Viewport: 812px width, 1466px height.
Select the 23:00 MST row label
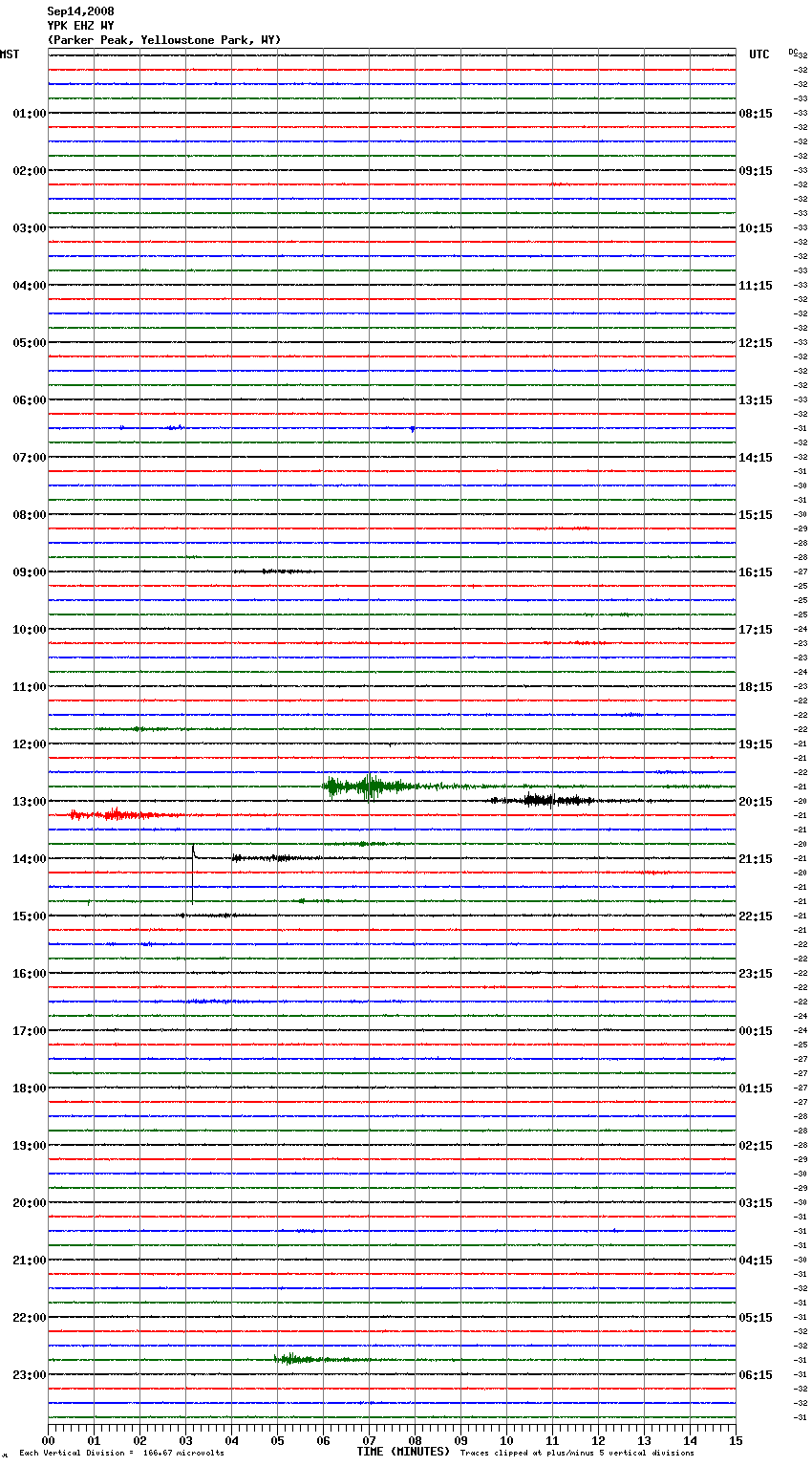(x=30, y=1375)
